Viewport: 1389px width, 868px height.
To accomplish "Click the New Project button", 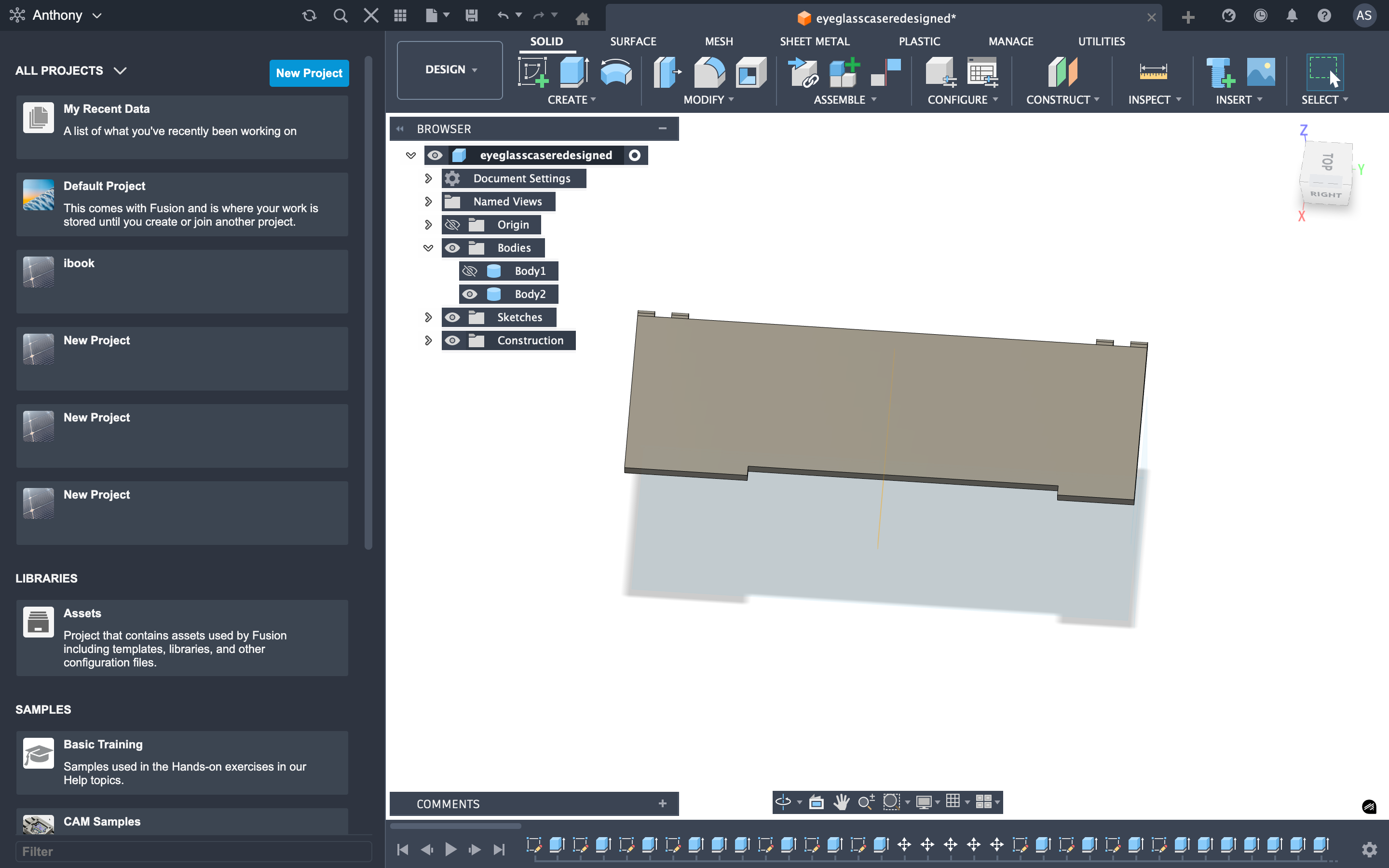I will pyautogui.click(x=309, y=73).
